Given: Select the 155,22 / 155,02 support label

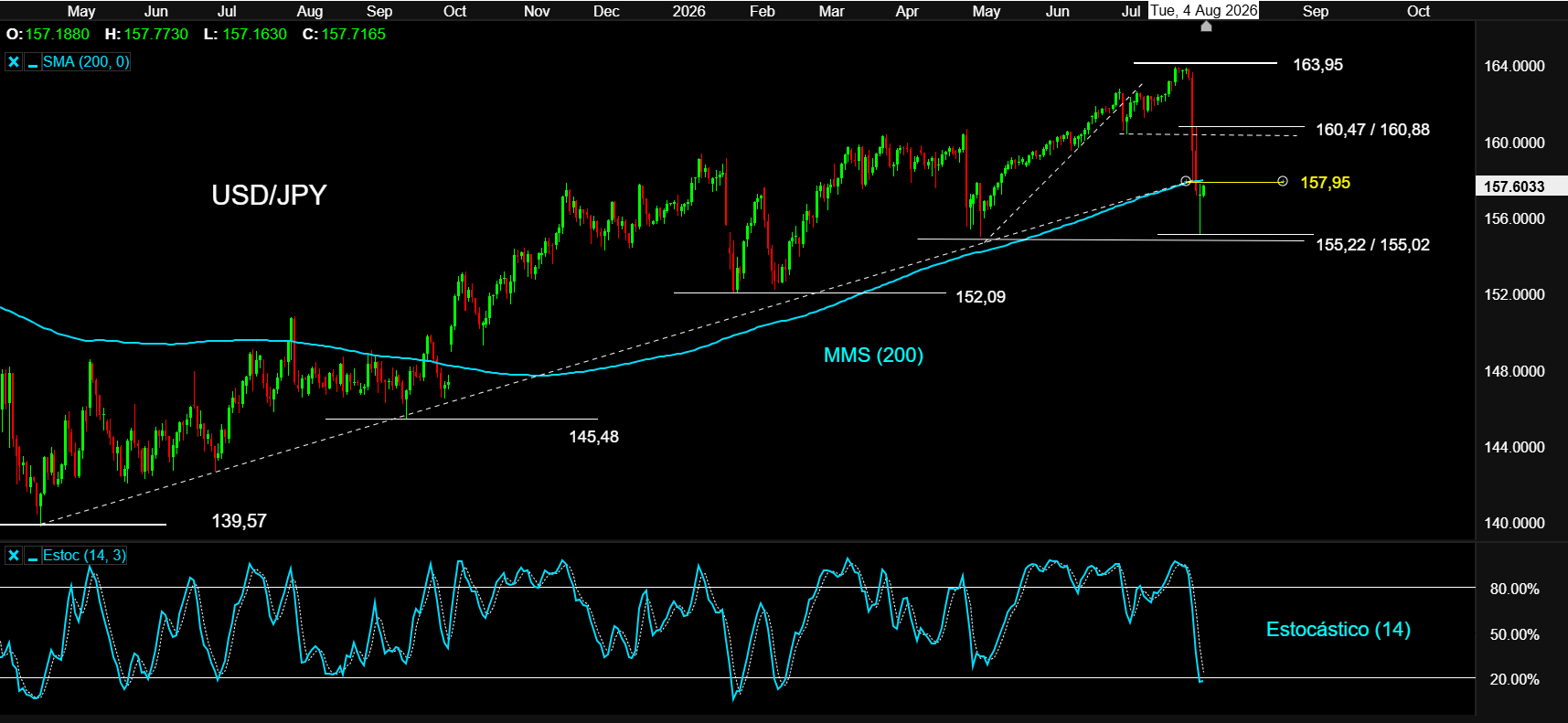Looking at the screenshot, I should pos(1372,245).
